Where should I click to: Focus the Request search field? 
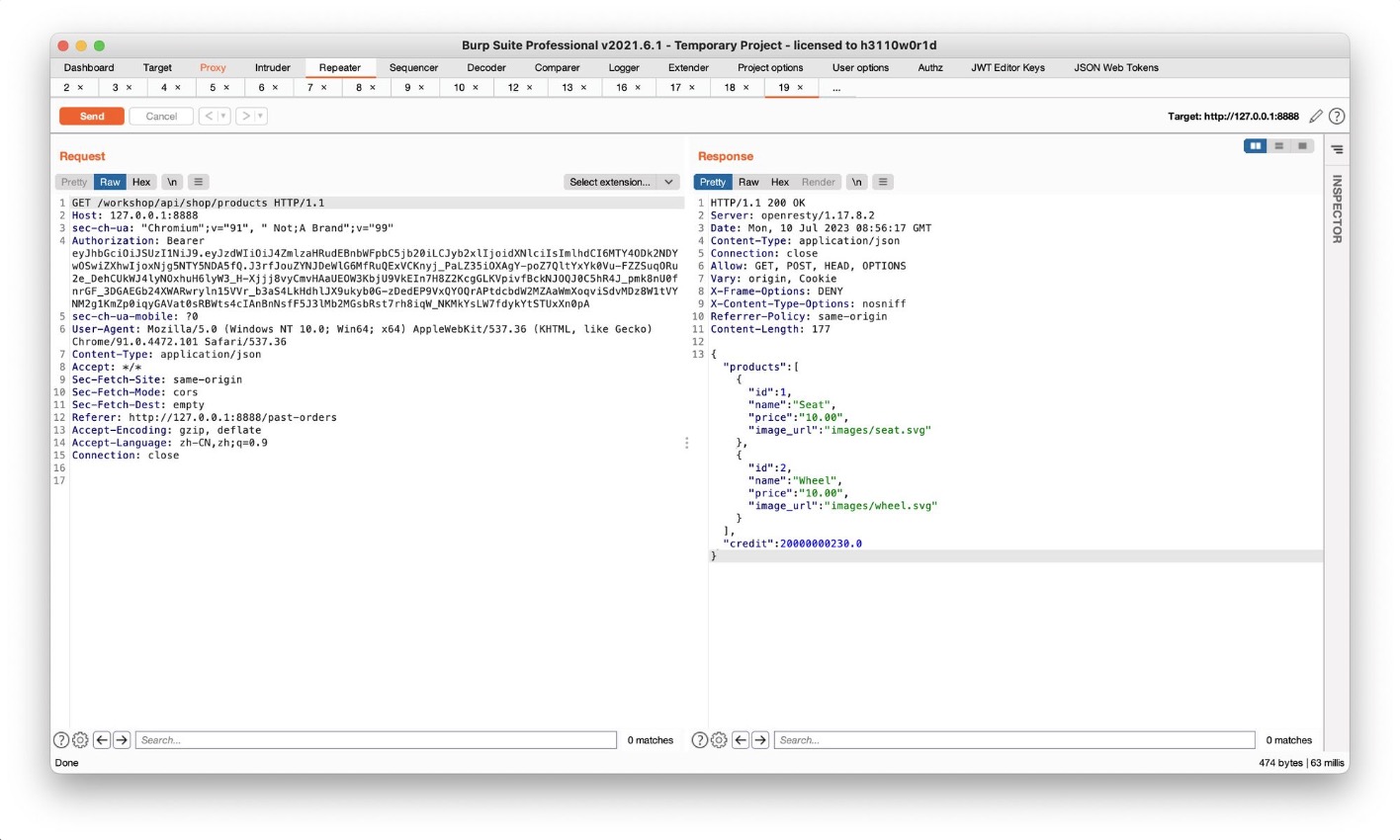(377, 740)
